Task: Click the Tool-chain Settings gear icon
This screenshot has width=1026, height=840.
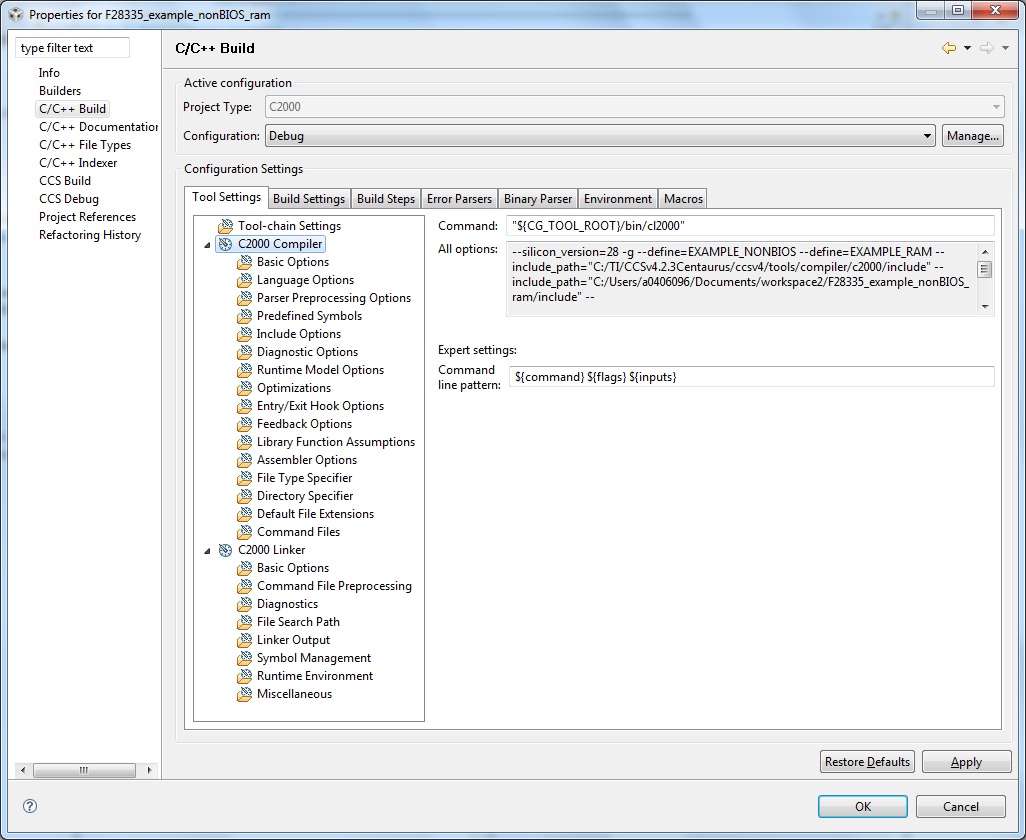Action: [227, 226]
